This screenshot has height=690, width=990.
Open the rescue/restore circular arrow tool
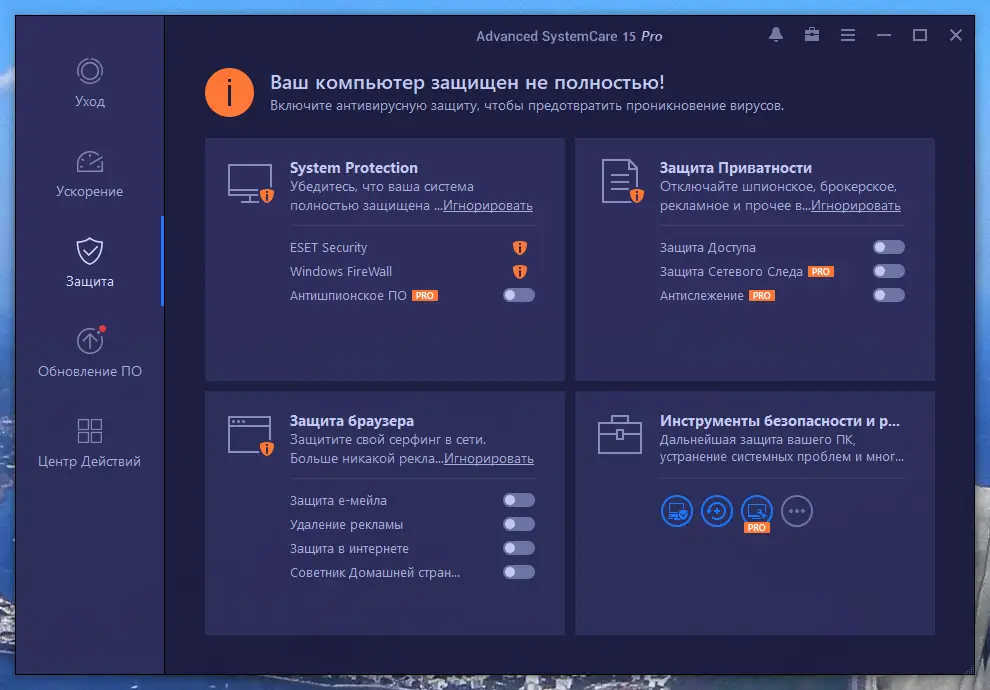pos(717,511)
